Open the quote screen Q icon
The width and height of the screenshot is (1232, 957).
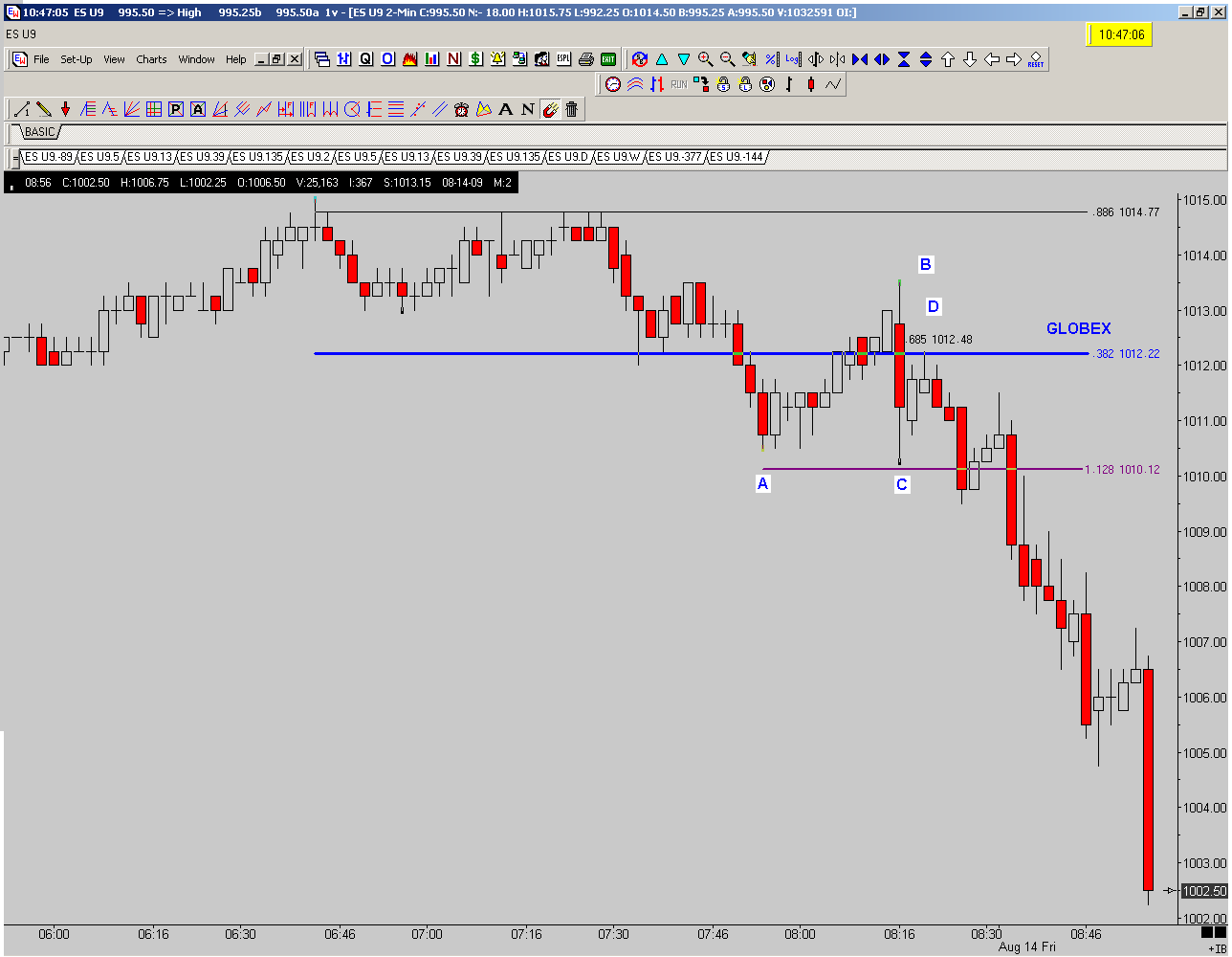(365, 59)
